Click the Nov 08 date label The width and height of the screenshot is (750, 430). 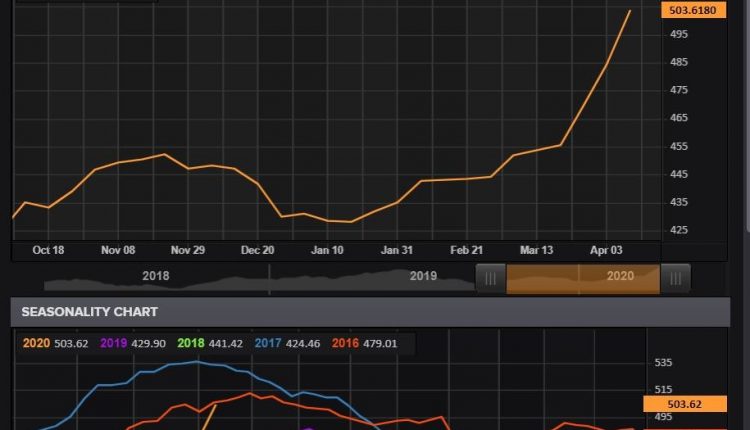point(118,250)
